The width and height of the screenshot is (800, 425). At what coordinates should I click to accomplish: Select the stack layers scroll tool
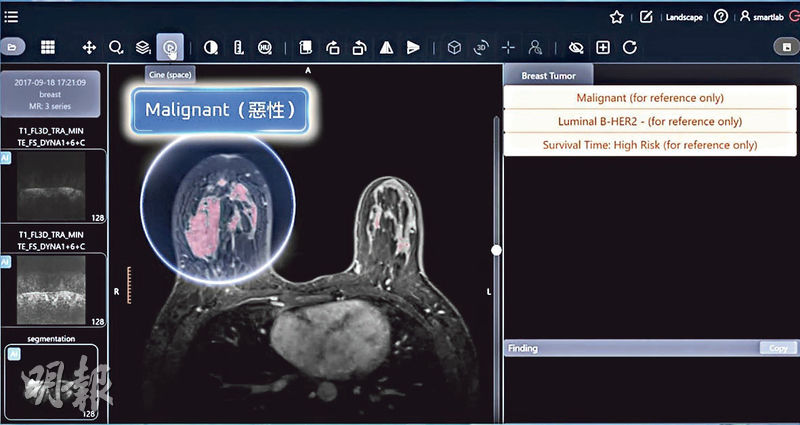(x=143, y=47)
